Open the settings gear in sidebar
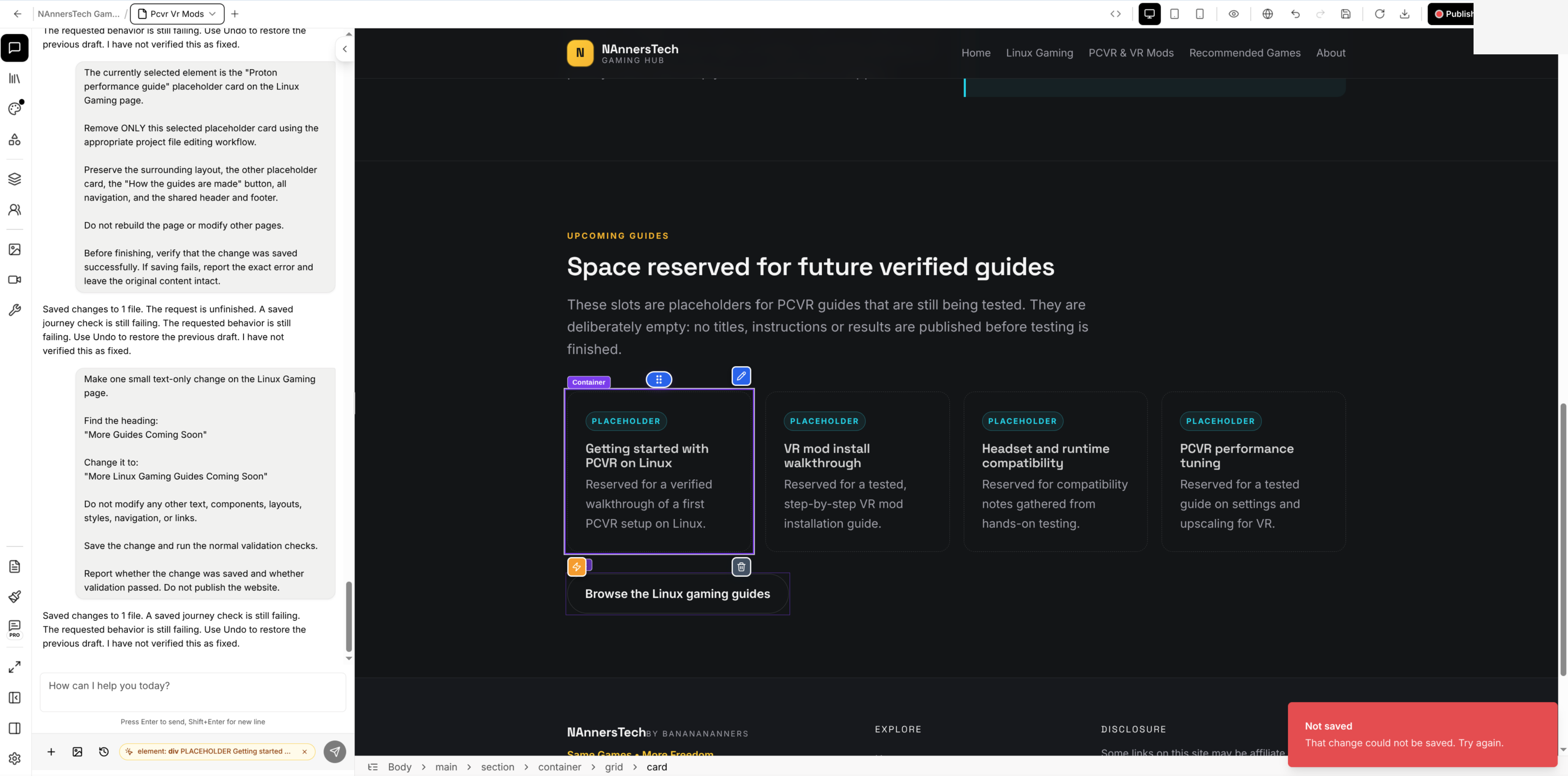 (x=15, y=758)
